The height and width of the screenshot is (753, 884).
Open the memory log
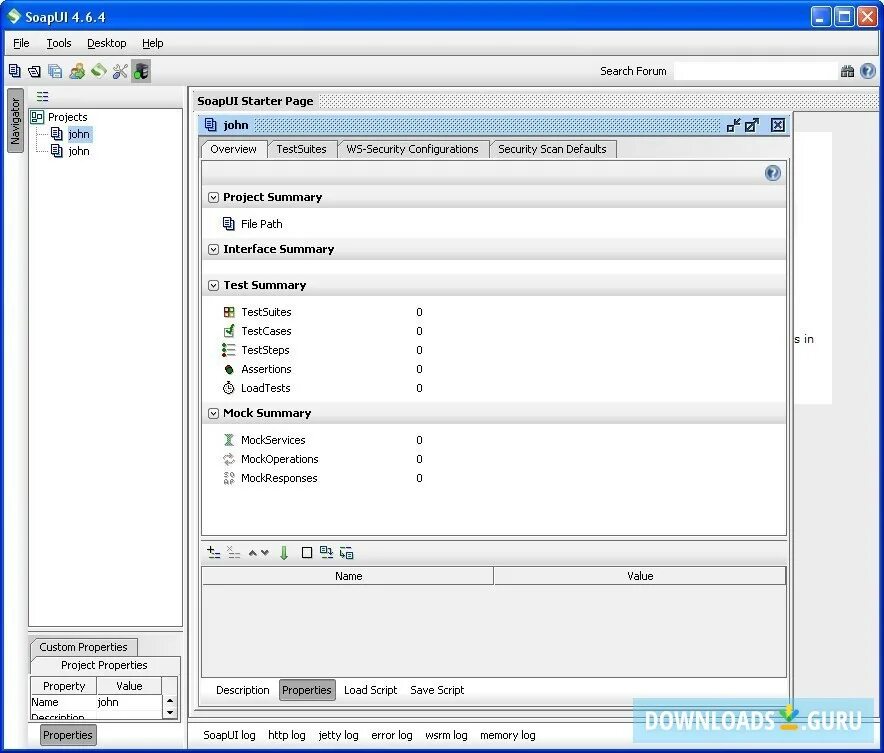tap(507, 735)
